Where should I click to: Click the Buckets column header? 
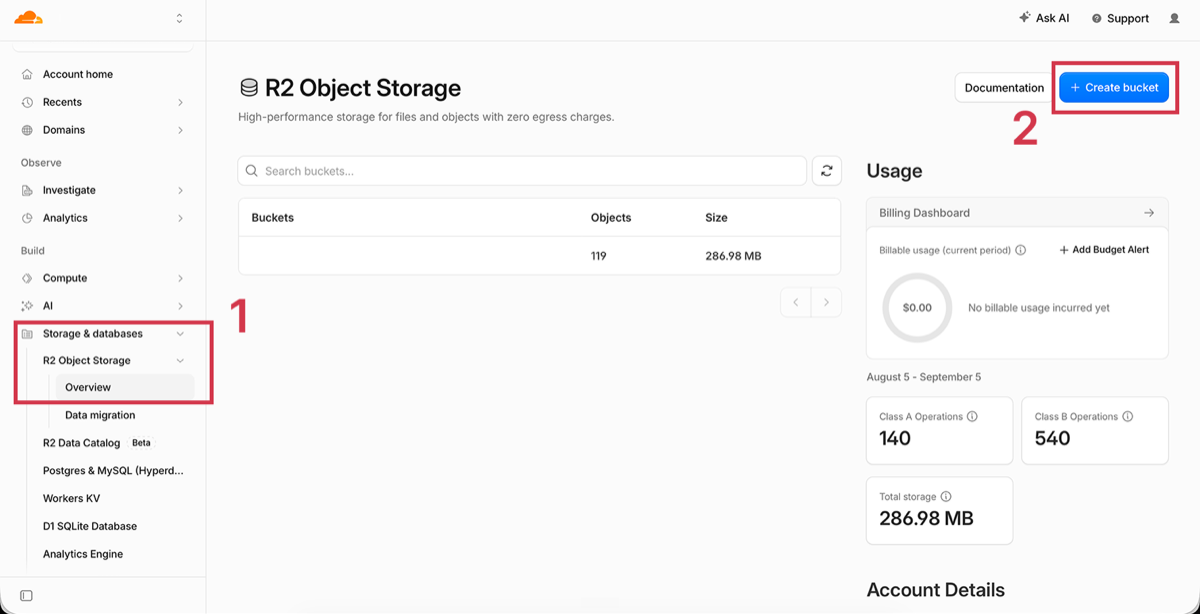click(x=273, y=217)
